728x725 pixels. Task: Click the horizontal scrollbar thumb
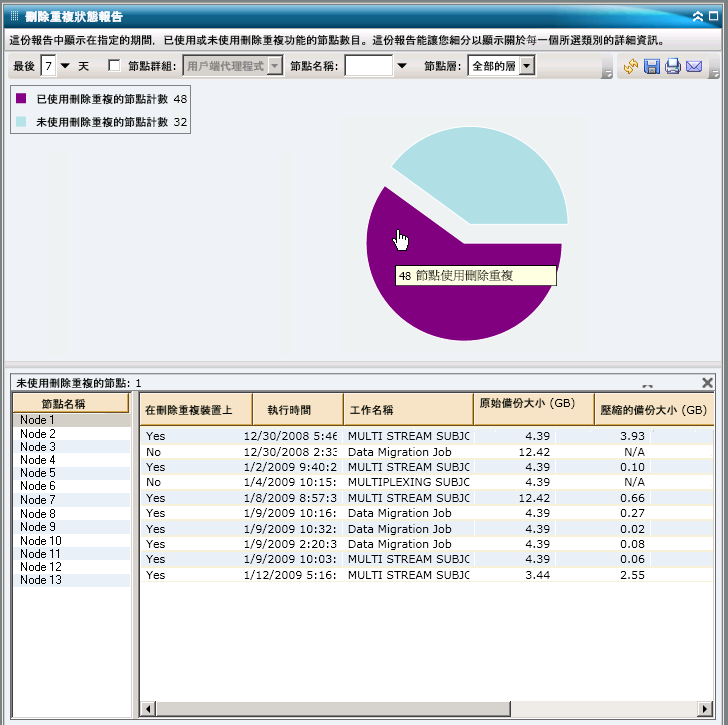pos(333,709)
